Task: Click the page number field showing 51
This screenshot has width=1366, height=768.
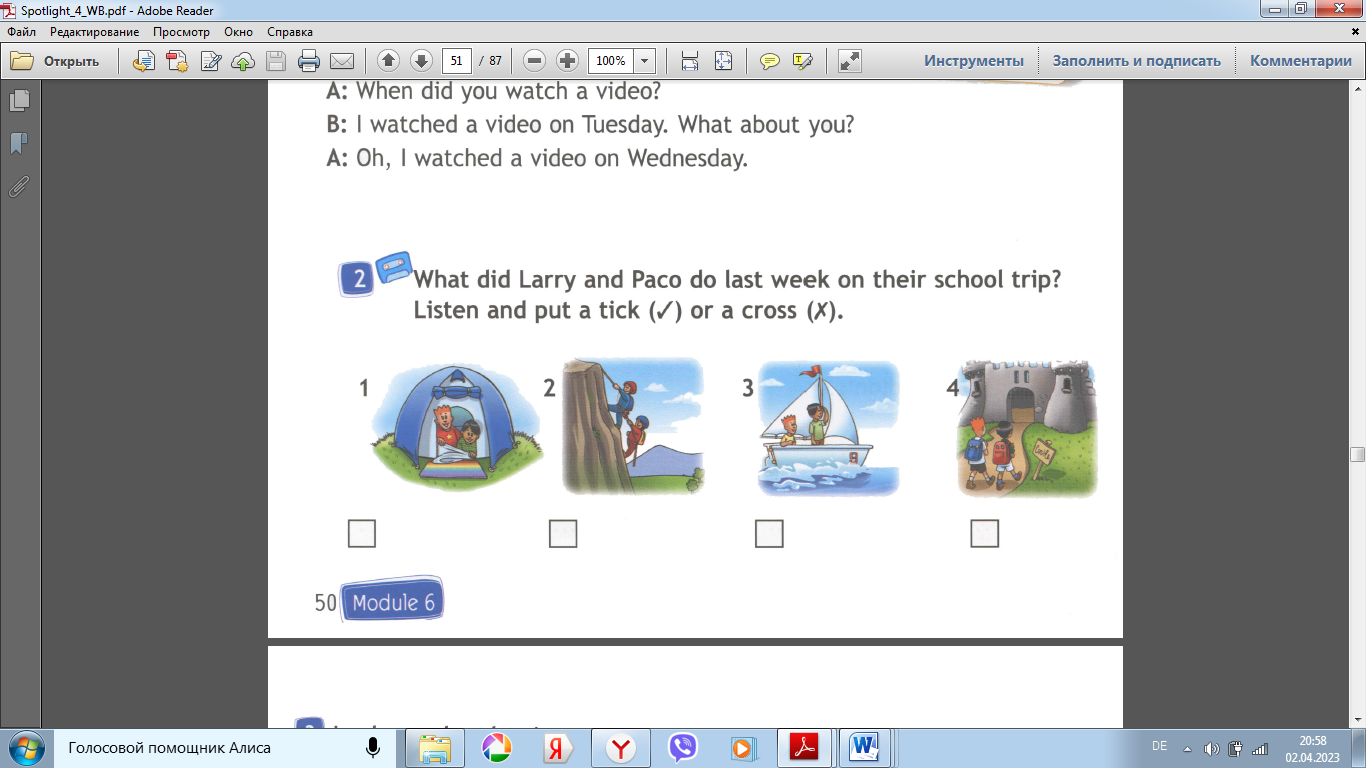Action: coord(457,61)
